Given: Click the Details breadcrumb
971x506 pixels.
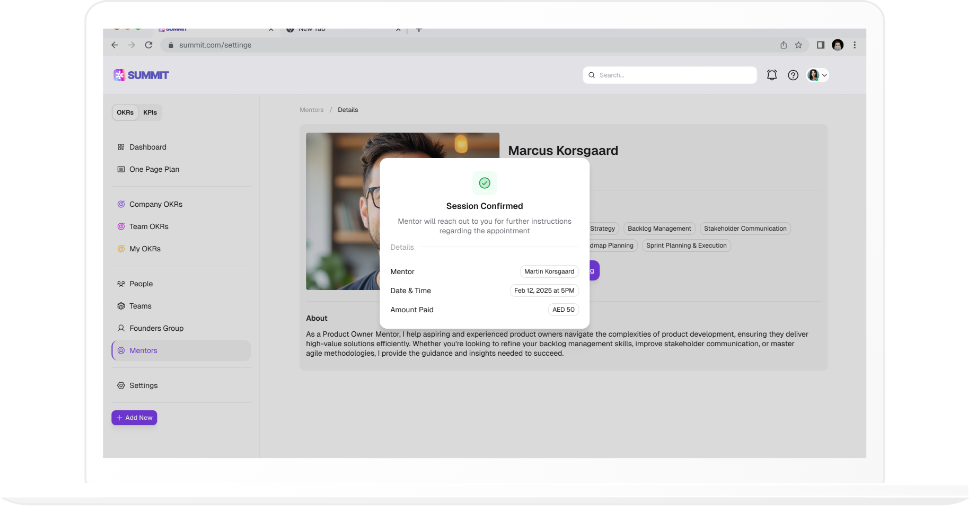Looking at the screenshot, I should [347, 110].
